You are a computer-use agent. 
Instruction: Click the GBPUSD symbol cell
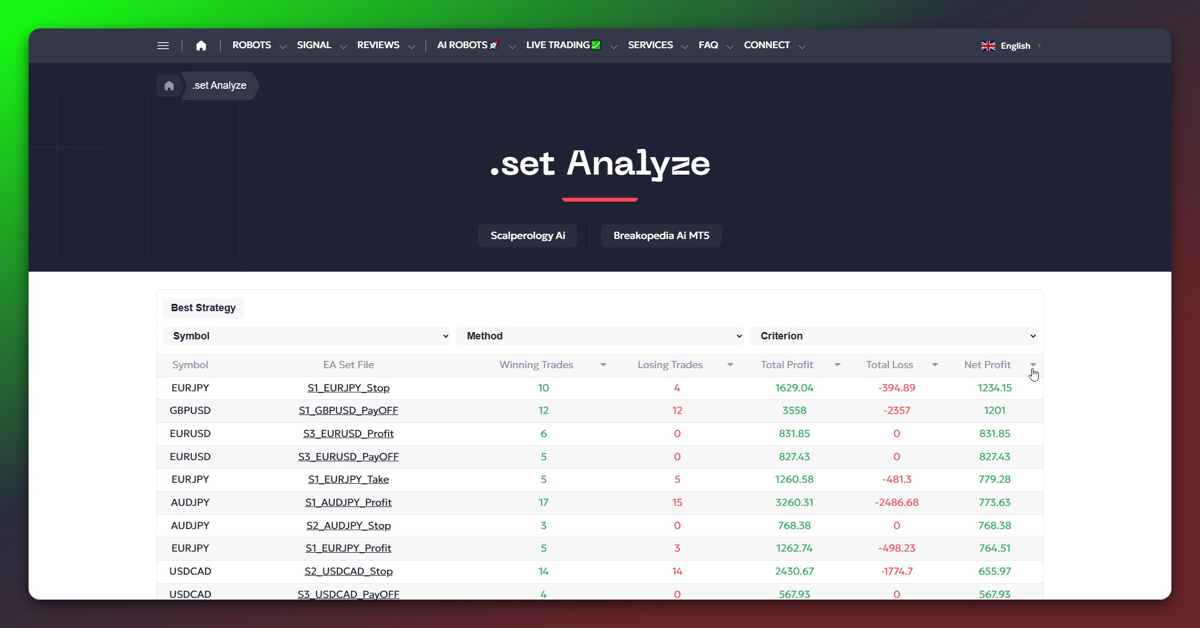pyautogui.click(x=190, y=411)
